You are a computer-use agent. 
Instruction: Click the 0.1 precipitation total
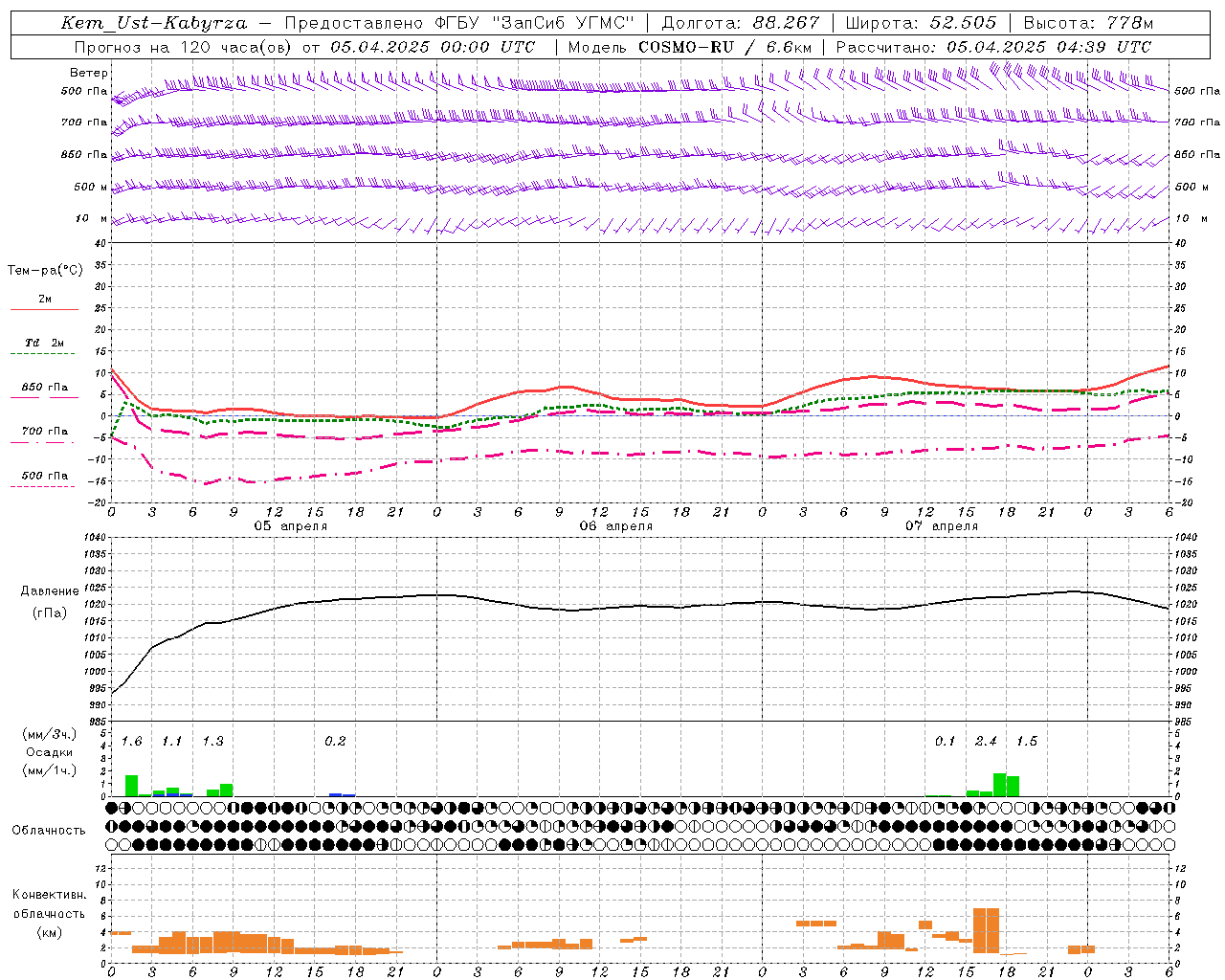click(x=946, y=742)
